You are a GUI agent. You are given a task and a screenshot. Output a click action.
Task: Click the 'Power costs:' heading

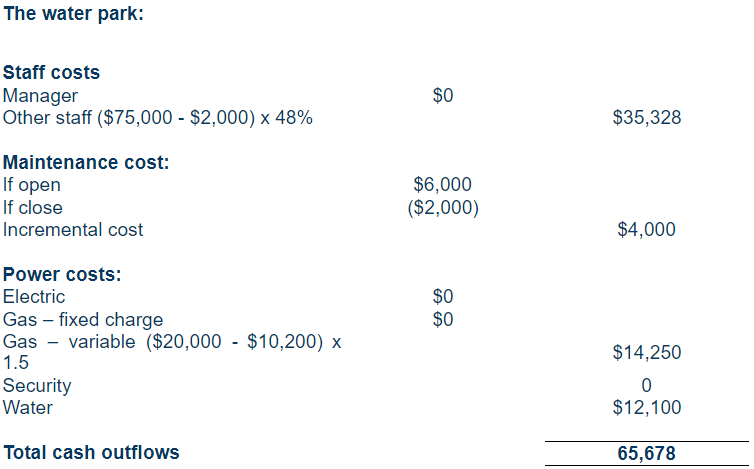coord(62,275)
